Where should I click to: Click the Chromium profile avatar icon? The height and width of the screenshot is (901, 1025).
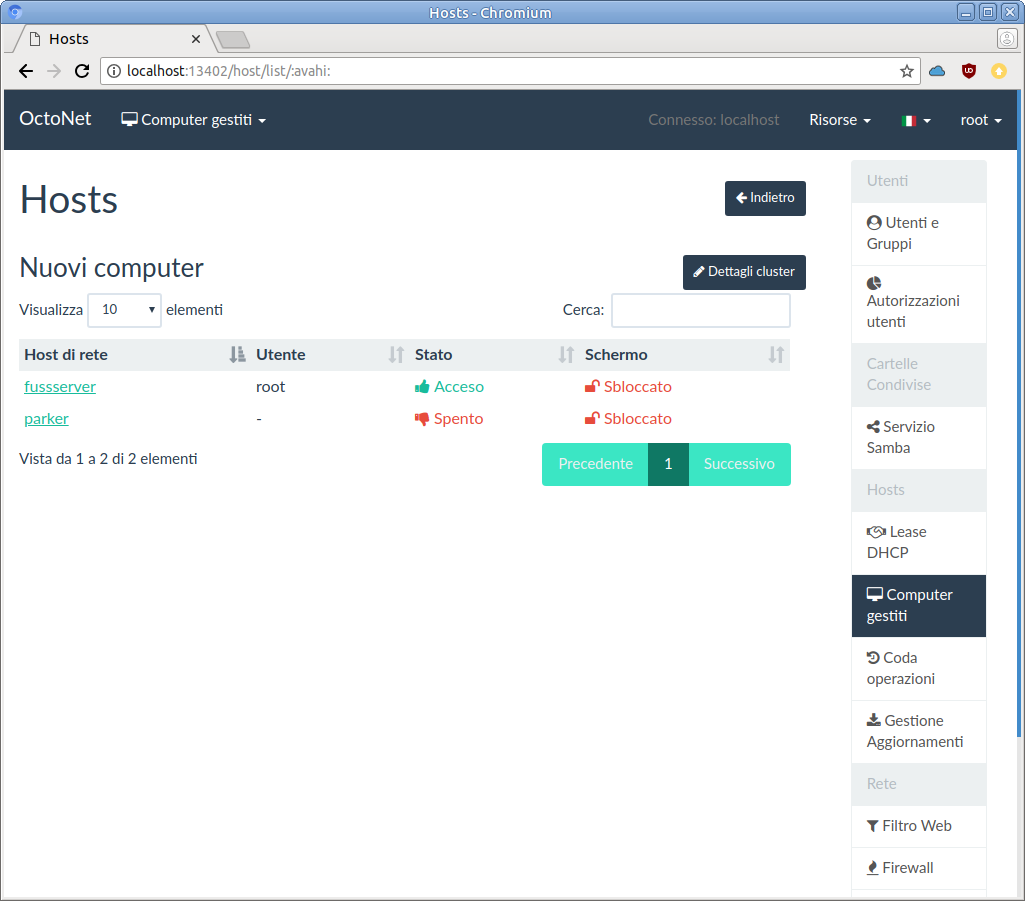coord(1007,39)
